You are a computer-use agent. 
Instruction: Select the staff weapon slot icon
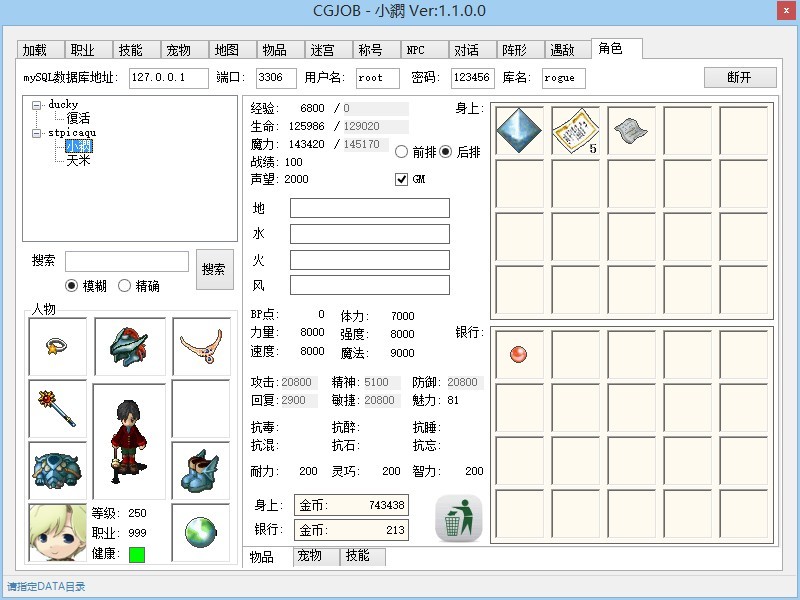coord(57,408)
